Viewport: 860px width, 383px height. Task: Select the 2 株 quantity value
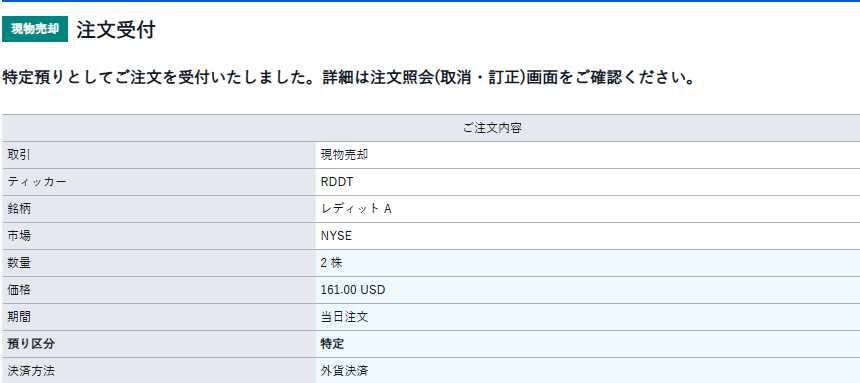point(331,263)
